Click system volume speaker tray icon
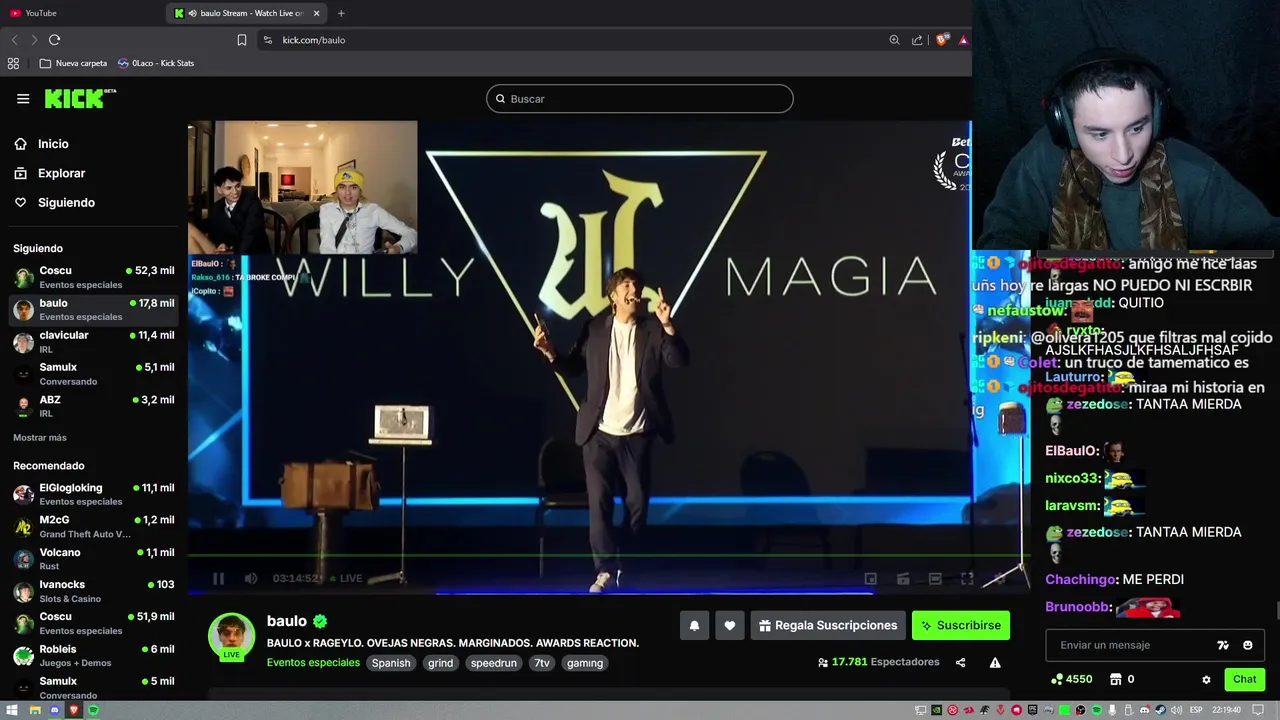 pos(1176,710)
